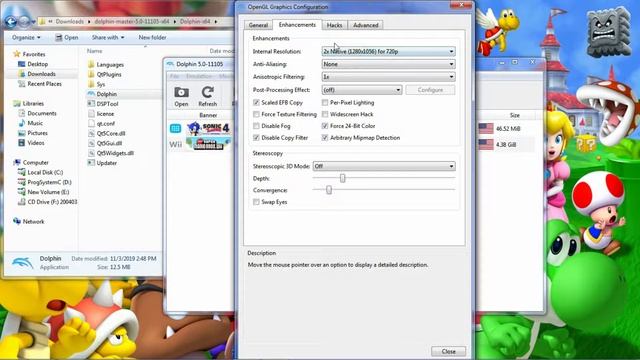The image size is (640, 360).
Task: Toggle Disable Copy Filter checkbox
Action: [256, 138]
